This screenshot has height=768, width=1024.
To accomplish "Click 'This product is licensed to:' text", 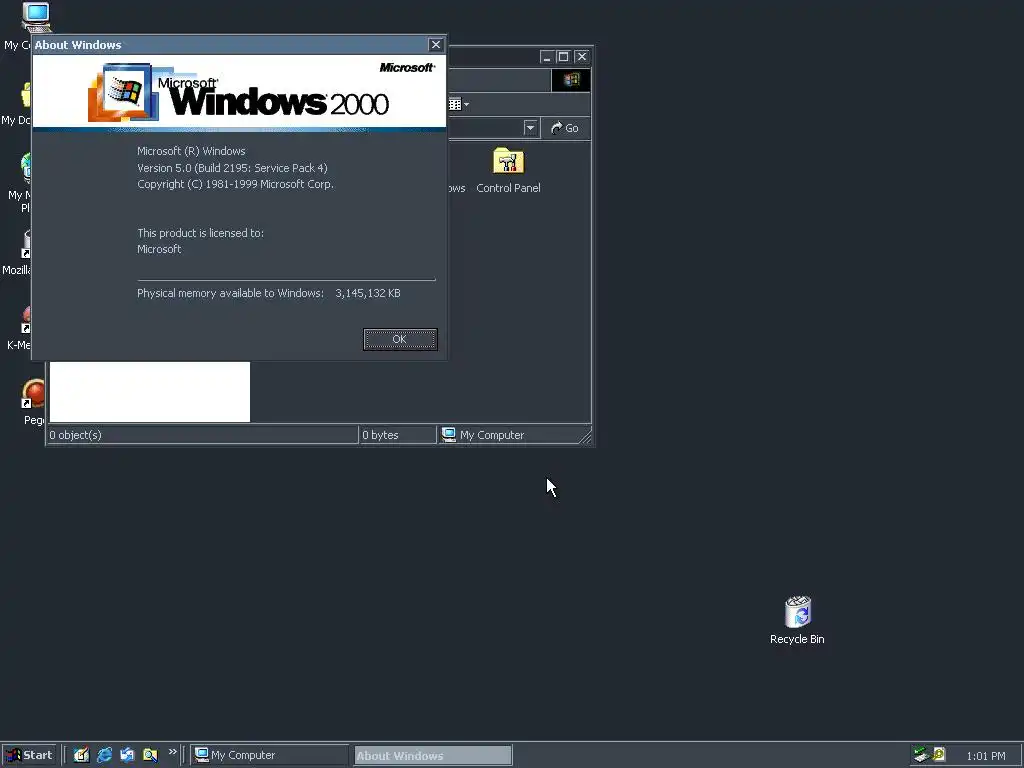I will [200, 233].
